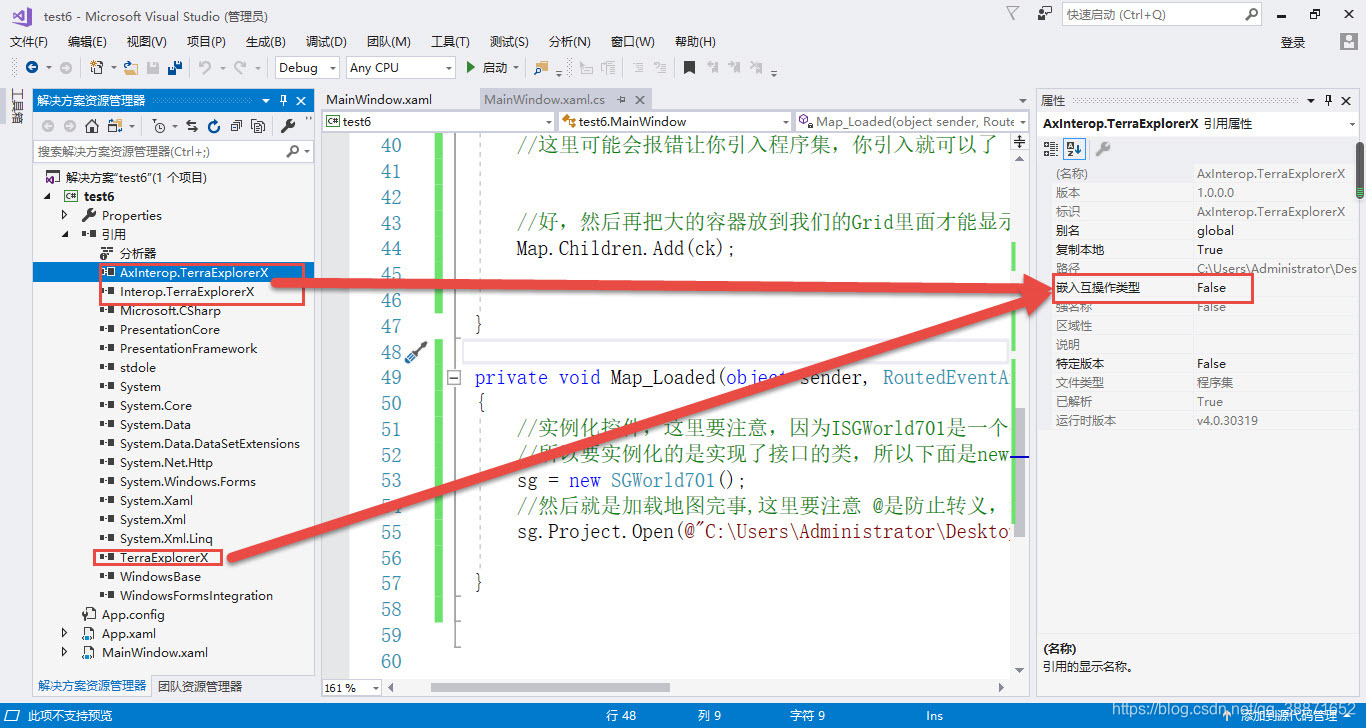The width and height of the screenshot is (1366, 728).
Task: Click the Find in Files toolbar icon
Action: pos(541,67)
